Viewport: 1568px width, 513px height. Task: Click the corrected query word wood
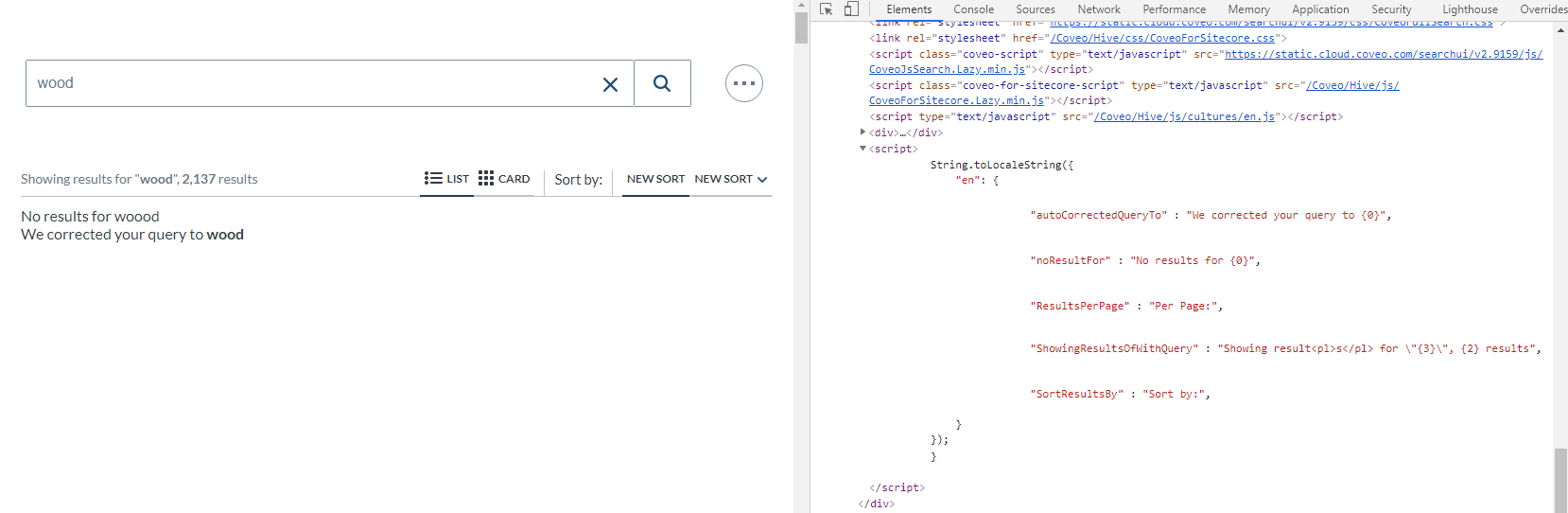point(225,235)
